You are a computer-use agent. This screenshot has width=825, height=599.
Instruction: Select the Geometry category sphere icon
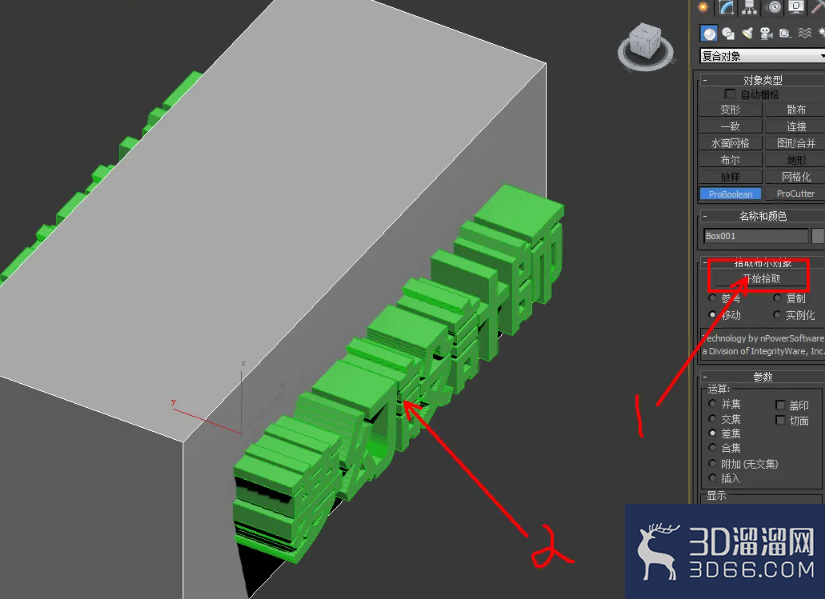[709, 34]
